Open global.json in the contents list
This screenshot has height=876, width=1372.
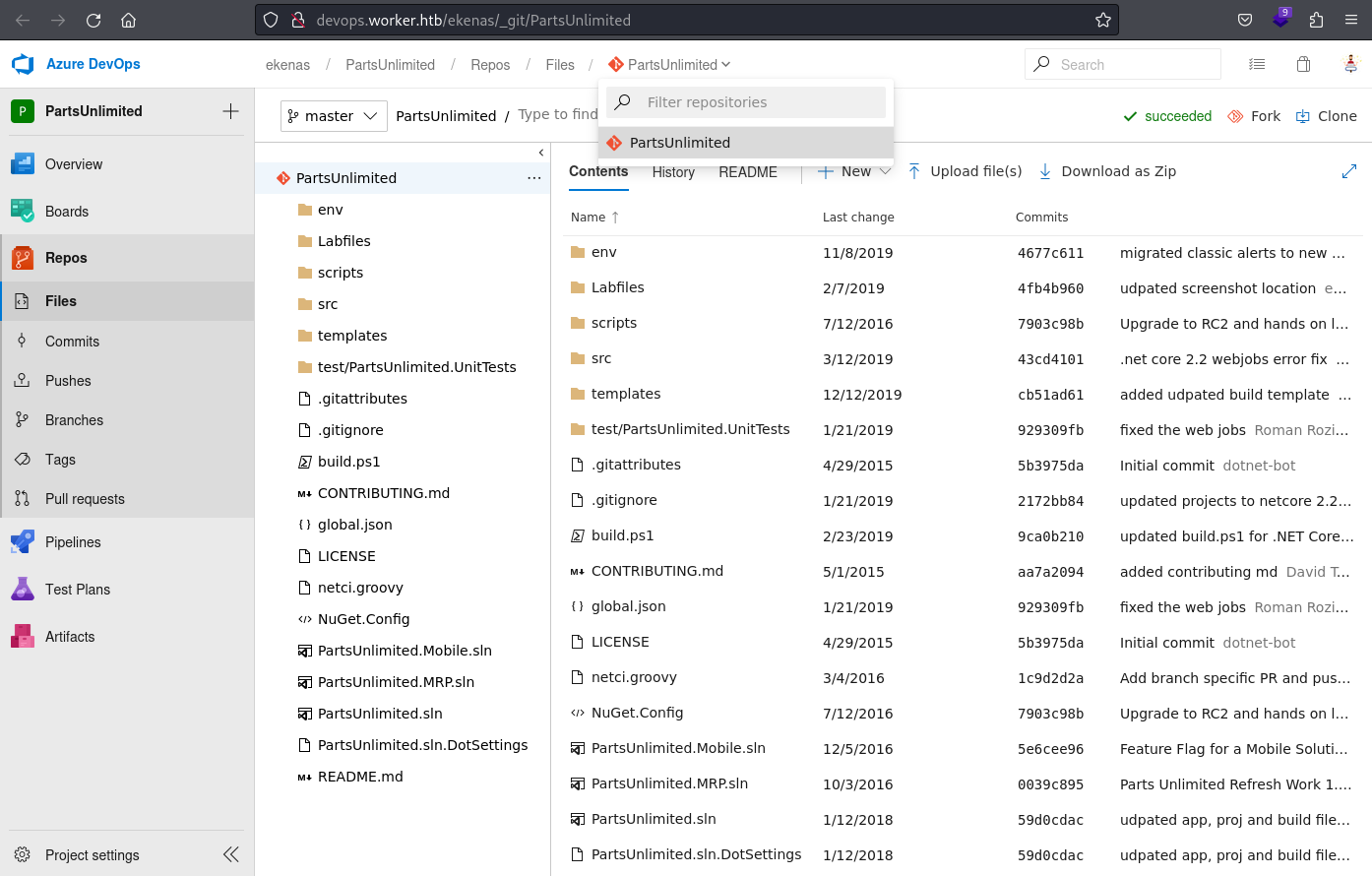coord(628,606)
